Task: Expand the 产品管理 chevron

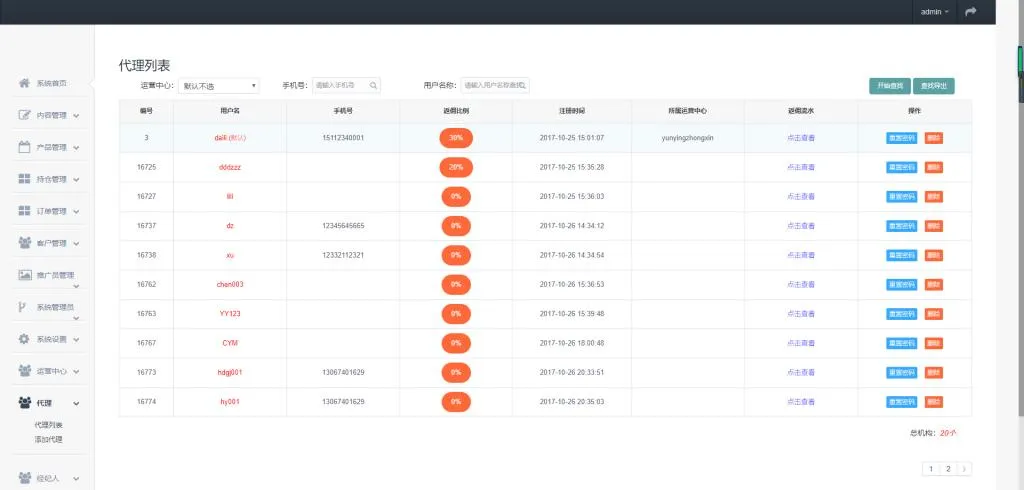Action: (x=76, y=148)
